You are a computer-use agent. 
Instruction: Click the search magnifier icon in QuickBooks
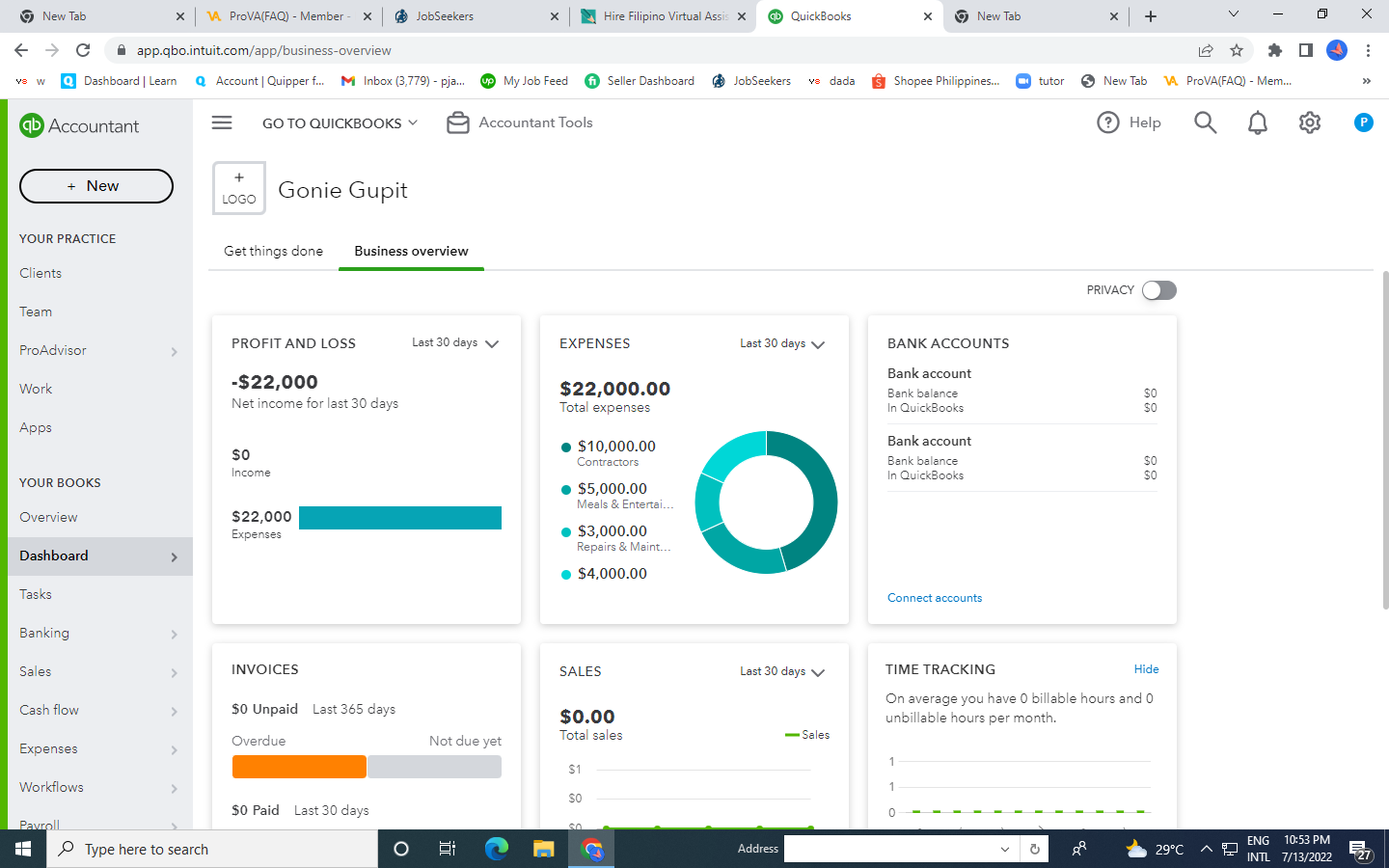coord(1205,122)
